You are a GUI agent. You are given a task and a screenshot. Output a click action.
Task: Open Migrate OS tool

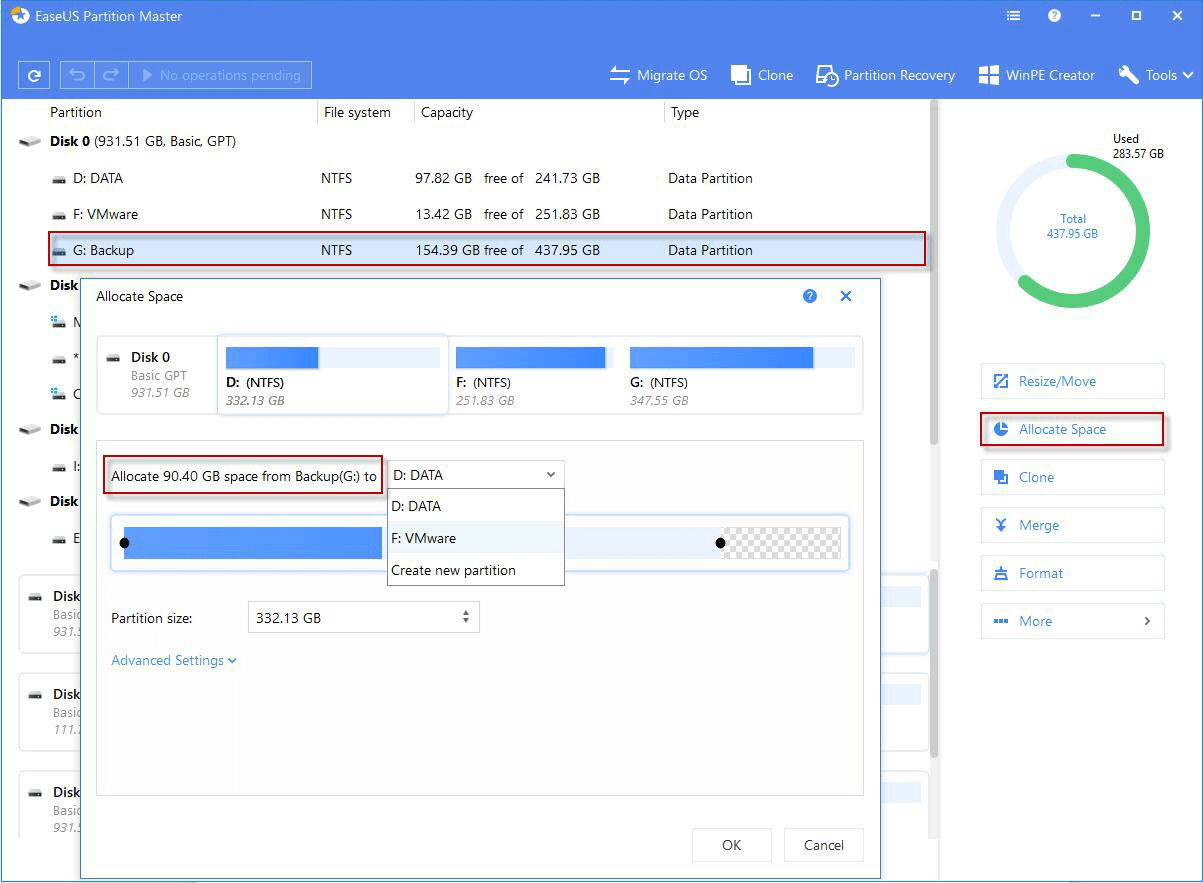coord(658,75)
